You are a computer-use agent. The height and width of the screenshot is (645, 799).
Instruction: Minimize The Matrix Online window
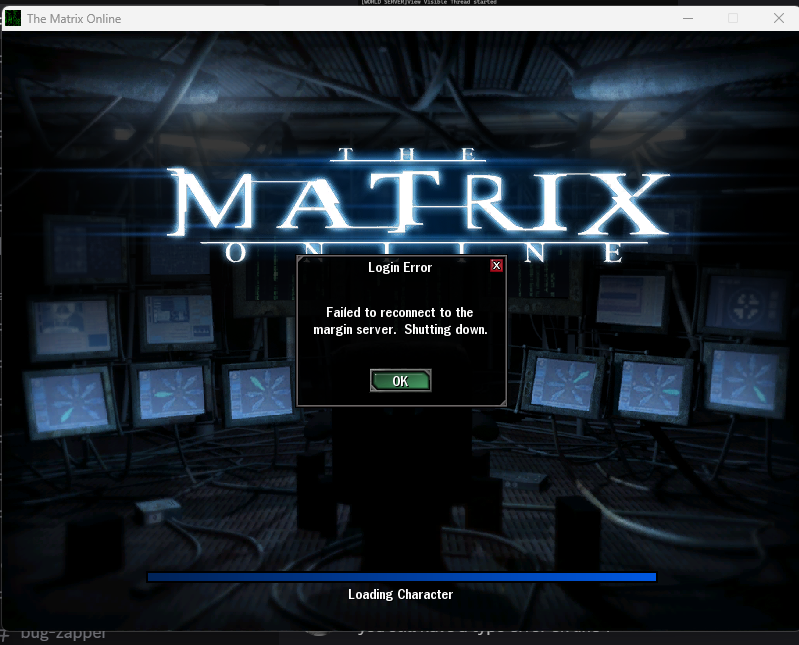pos(686,18)
